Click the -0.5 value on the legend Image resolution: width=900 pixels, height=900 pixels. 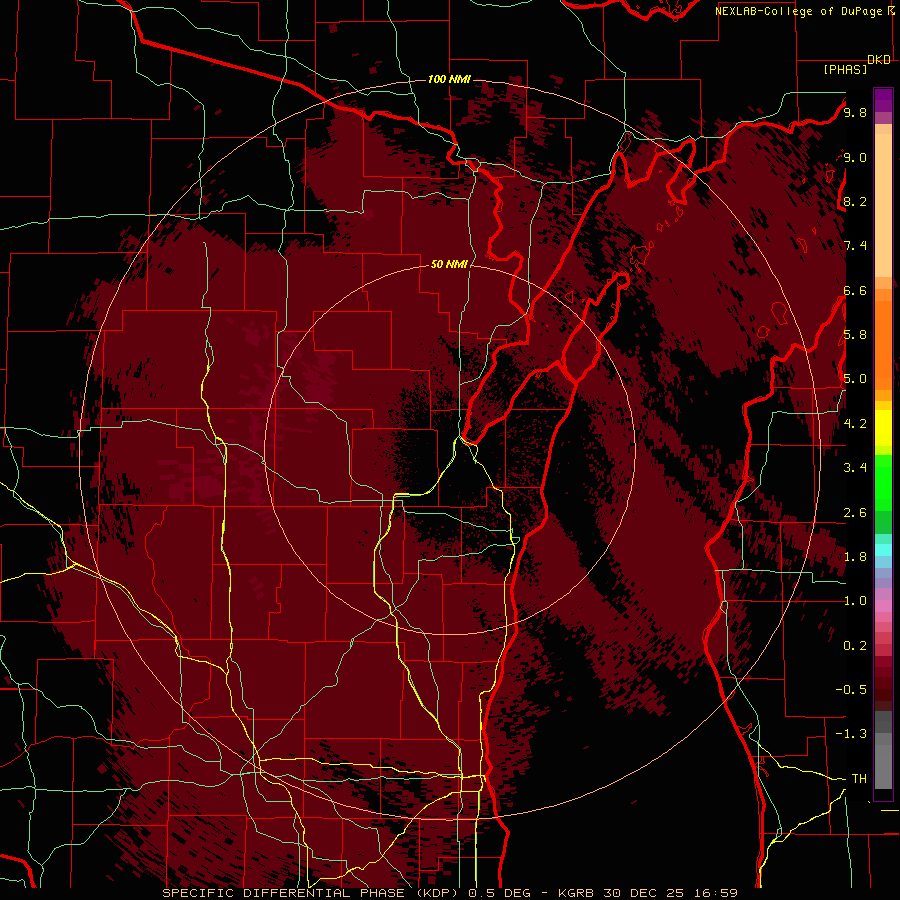pyautogui.click(x=851, y=690)
